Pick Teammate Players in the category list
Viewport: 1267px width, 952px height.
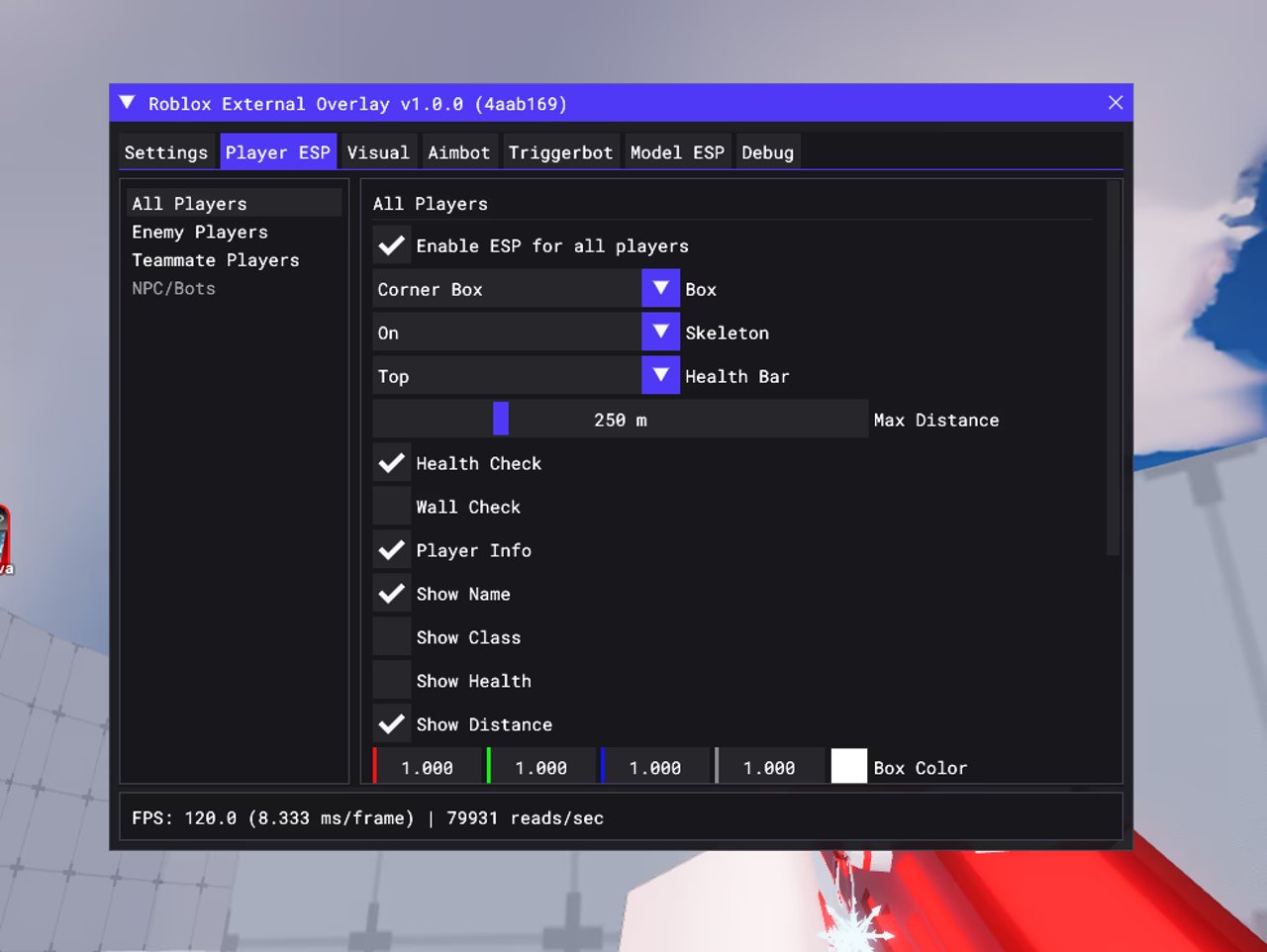click(235, 260)
